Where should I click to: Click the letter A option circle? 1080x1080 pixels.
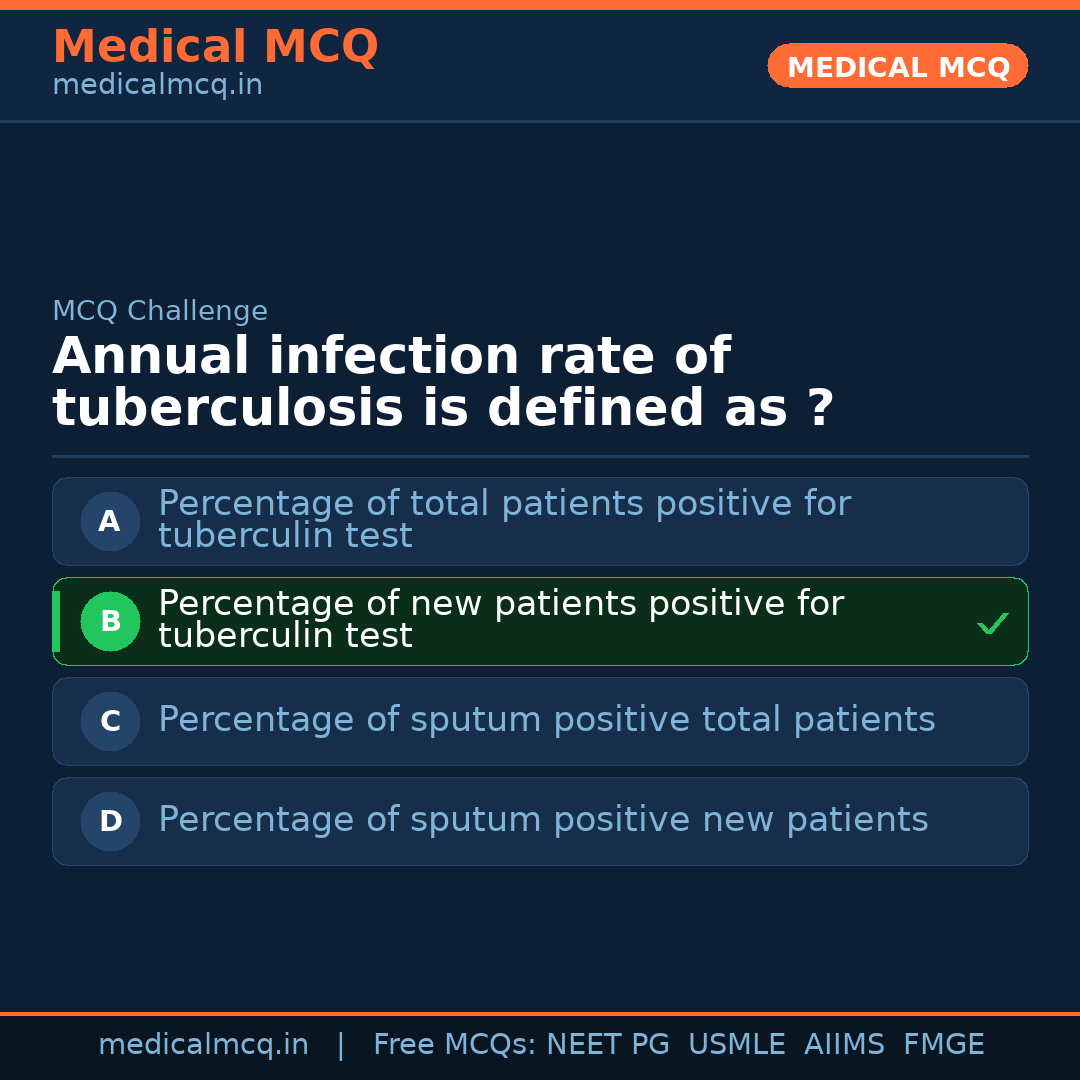coord(110,521)
